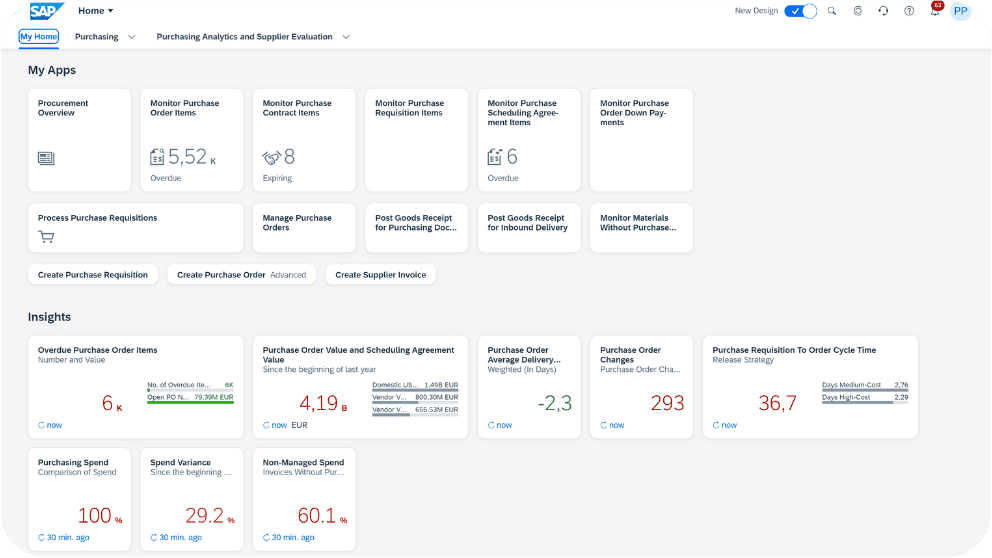Image resolution: width=992 pixels, height=558 pixels.
Task: Open the assistant icon beside the search icon
Action: (x=858, y=11)
